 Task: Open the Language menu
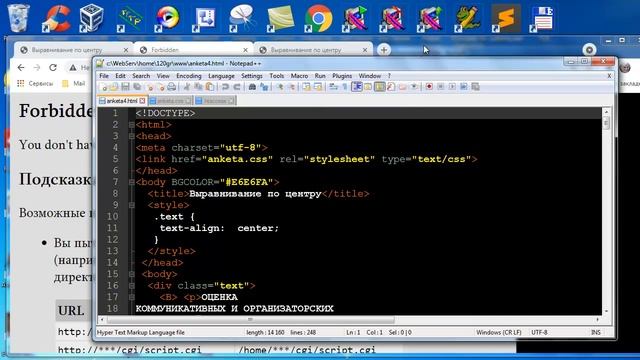click(221, 76)
